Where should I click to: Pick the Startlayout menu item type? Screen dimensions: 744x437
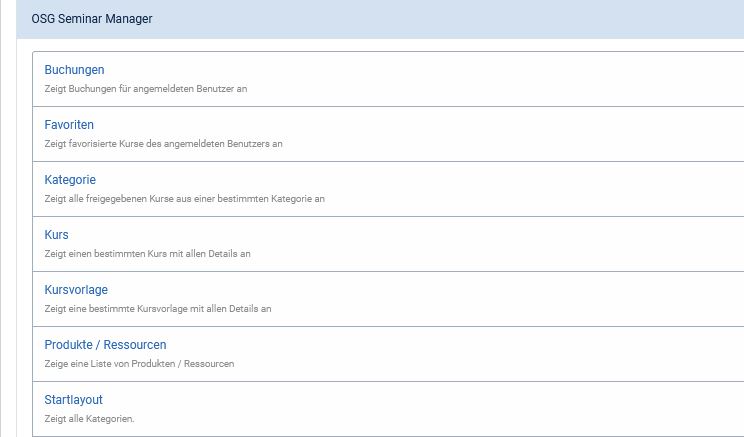tap(73, 400)
